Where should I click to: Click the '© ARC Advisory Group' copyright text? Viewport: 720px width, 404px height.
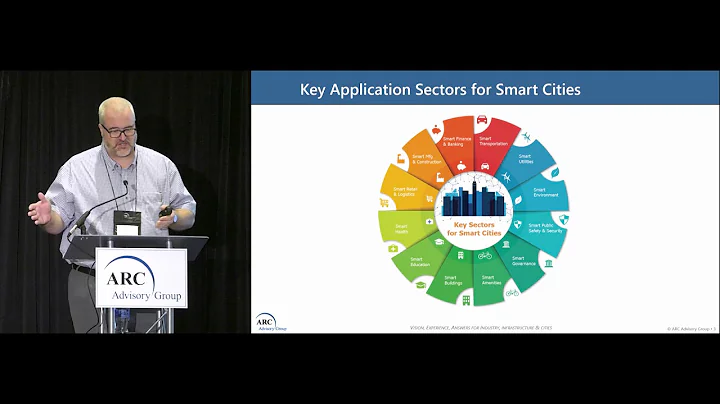(x=691, y=329)
